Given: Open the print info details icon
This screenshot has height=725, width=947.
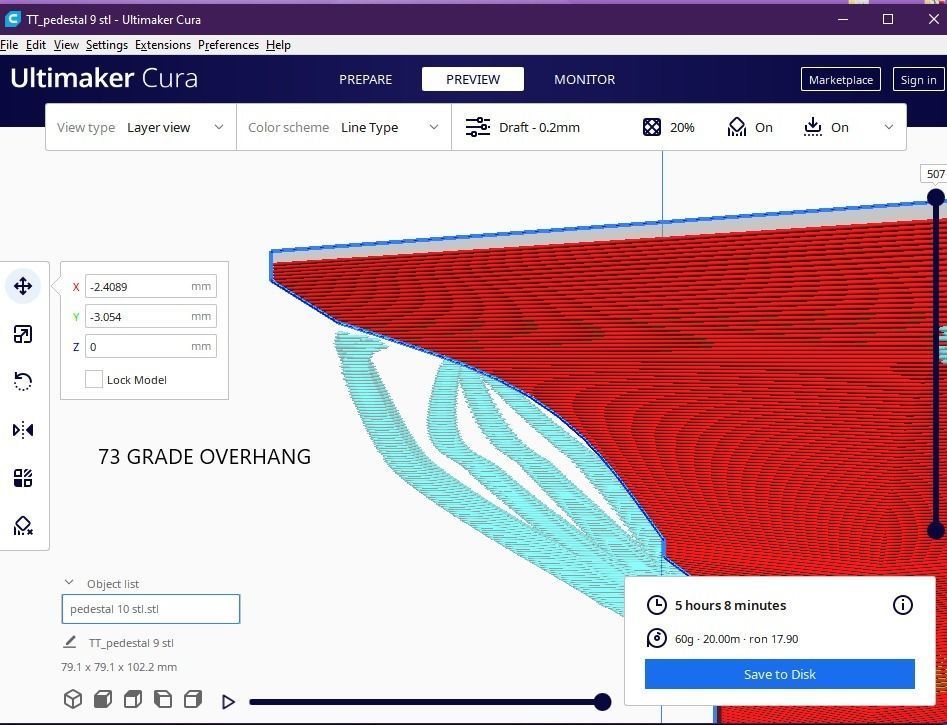Looking at the screenshot, I should click(x=902, y=605).
